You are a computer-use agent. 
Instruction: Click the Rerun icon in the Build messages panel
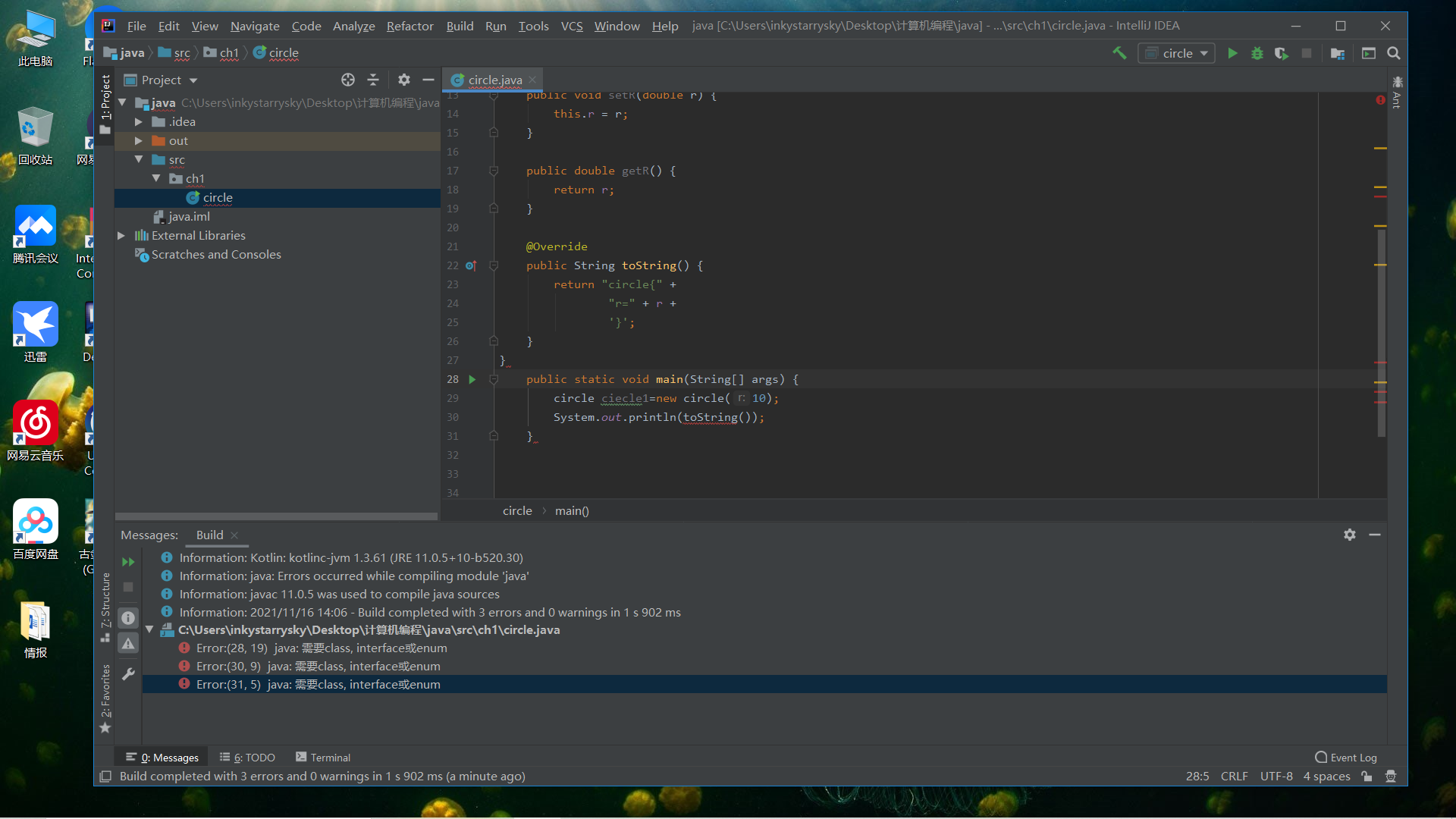(x=128, y=562)
